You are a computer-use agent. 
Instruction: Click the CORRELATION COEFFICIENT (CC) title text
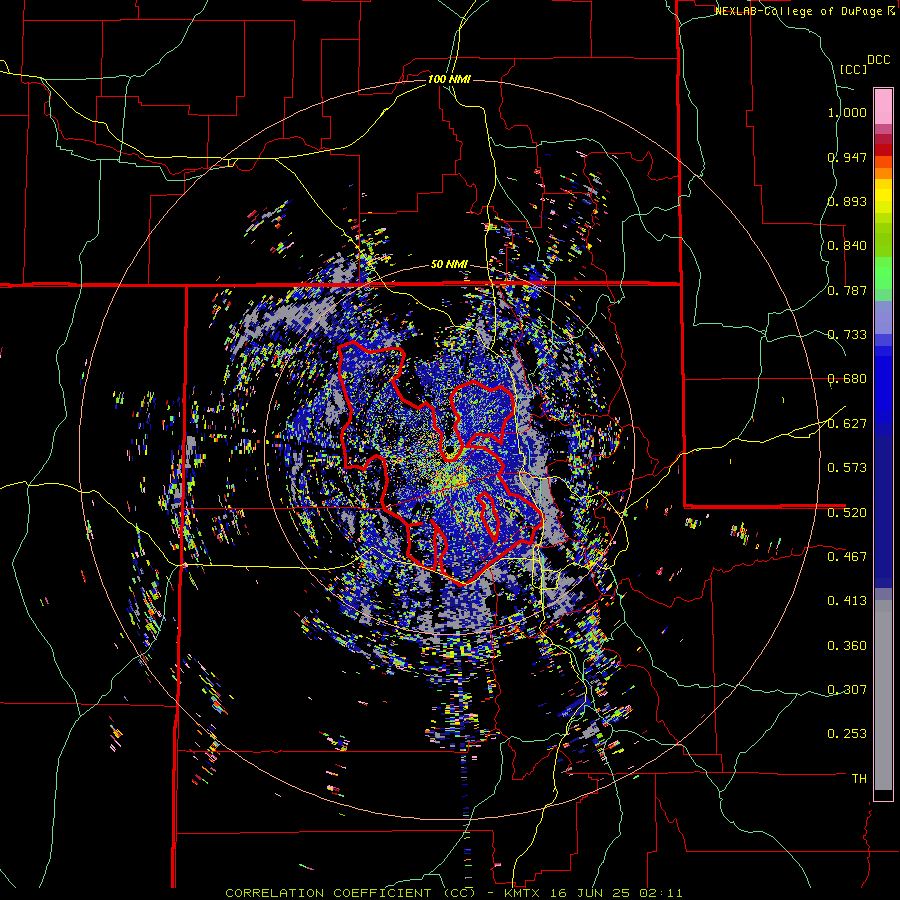tap(350, 893)
